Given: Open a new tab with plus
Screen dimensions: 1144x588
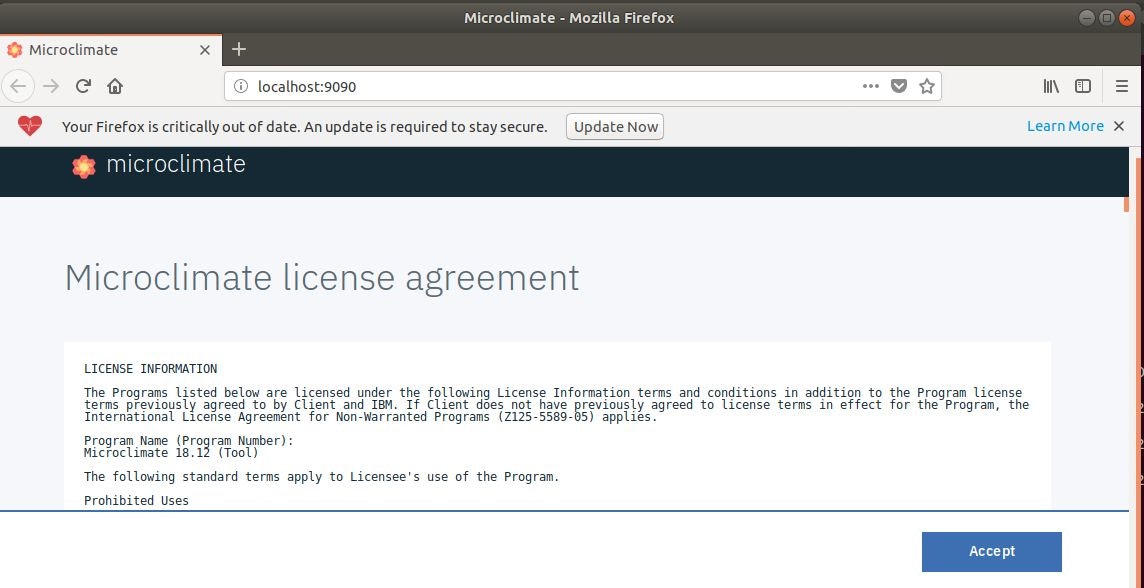Looking at the screenshot, I should (239, 49).
